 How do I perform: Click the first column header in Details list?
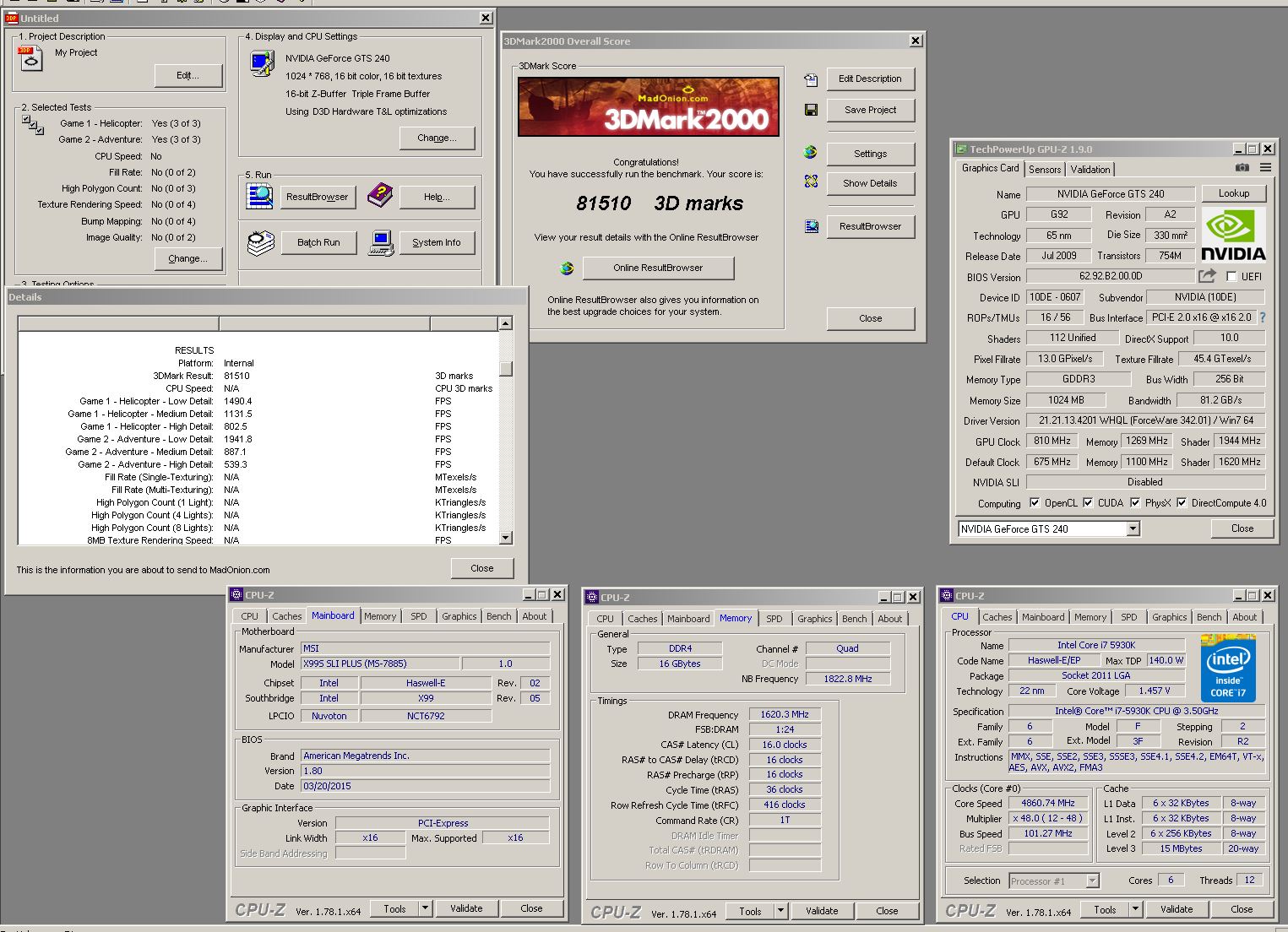tap(118, 323)
